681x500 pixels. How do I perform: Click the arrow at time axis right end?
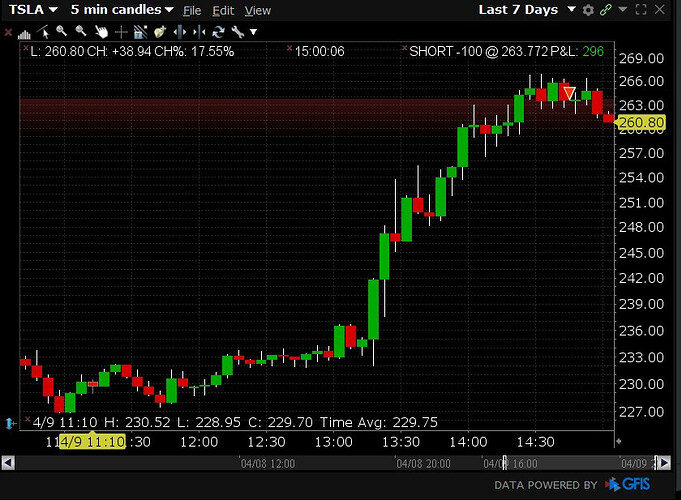pyautogui.click(x=618, y=441)
